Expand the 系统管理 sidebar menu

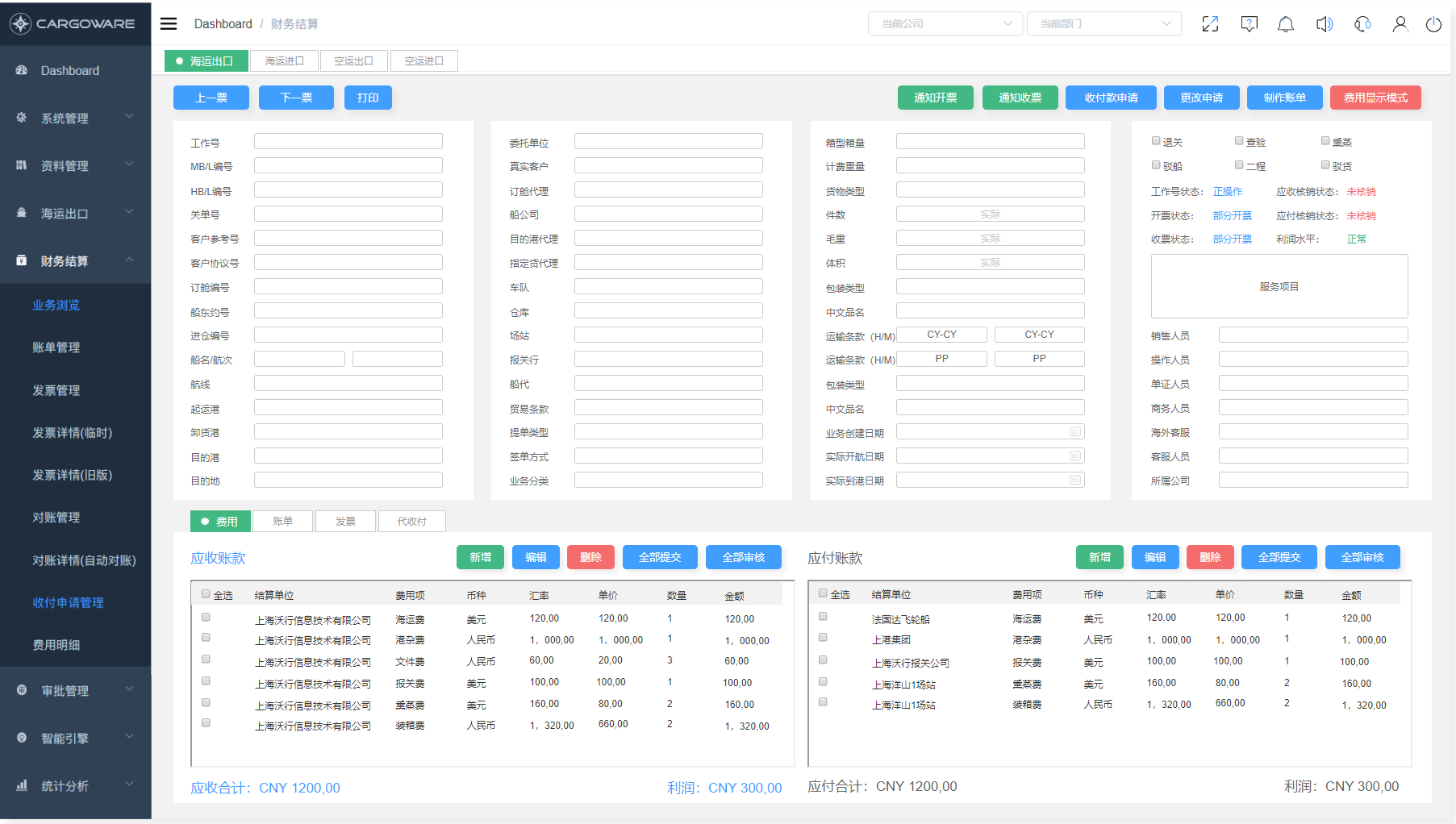(x=75, y=119)
